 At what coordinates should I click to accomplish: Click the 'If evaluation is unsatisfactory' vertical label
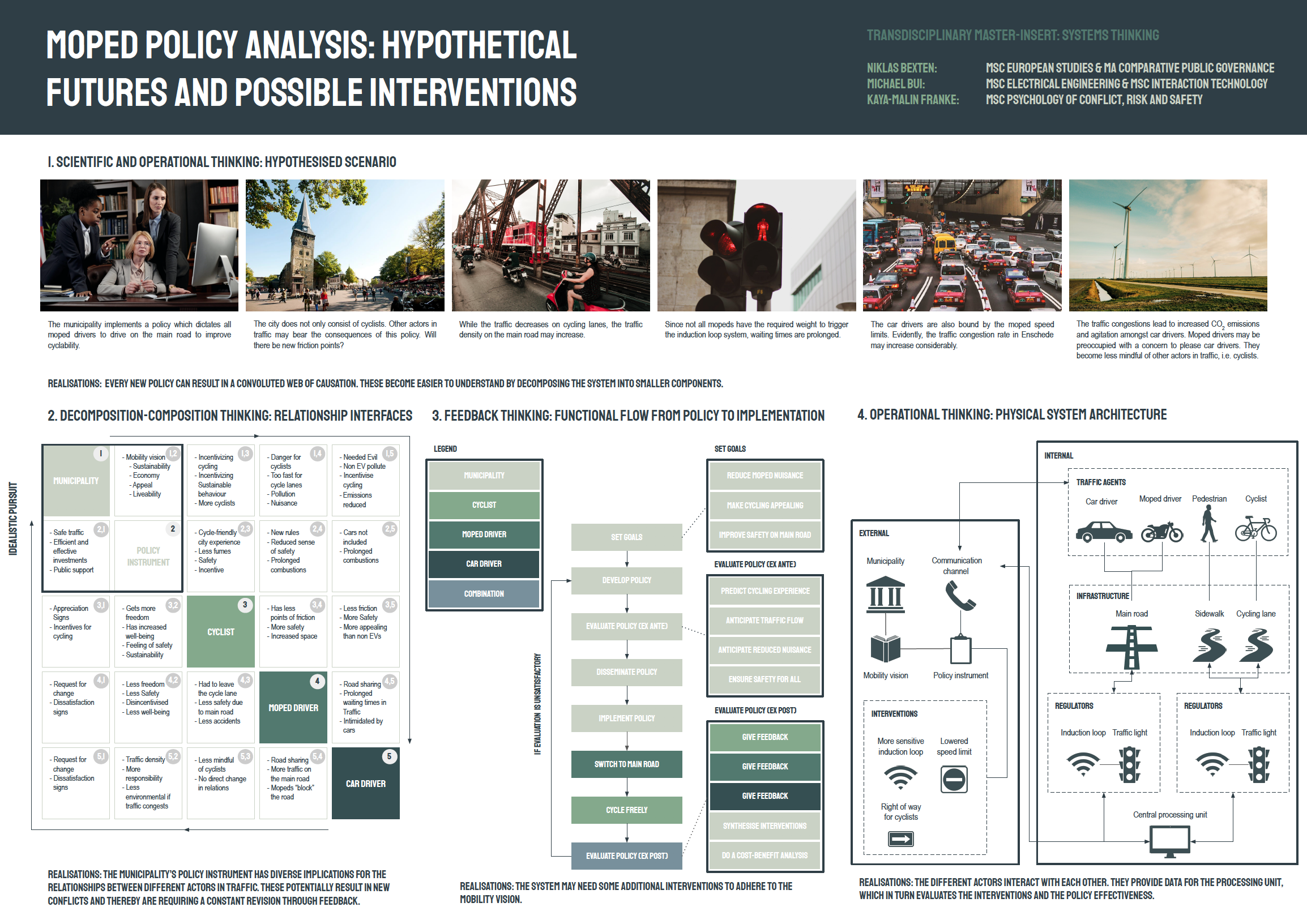pyautogui.click(x=537, y=704)
